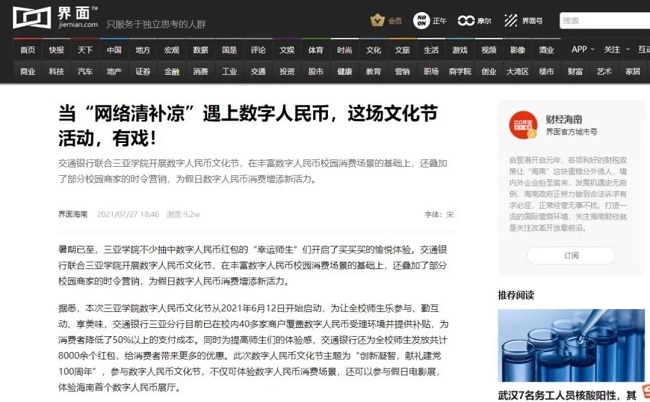Open the 科技 channel tab

click(x=56, y=71)
